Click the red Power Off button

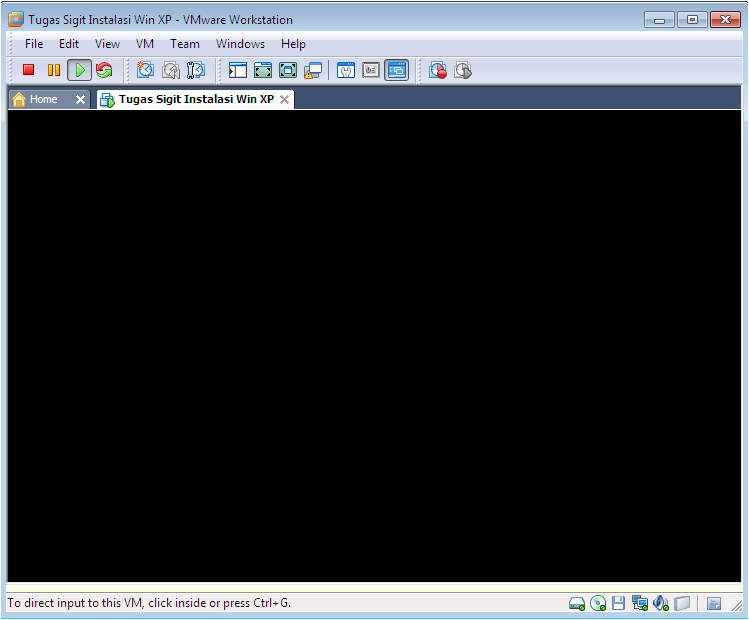[x=29, y=70]
